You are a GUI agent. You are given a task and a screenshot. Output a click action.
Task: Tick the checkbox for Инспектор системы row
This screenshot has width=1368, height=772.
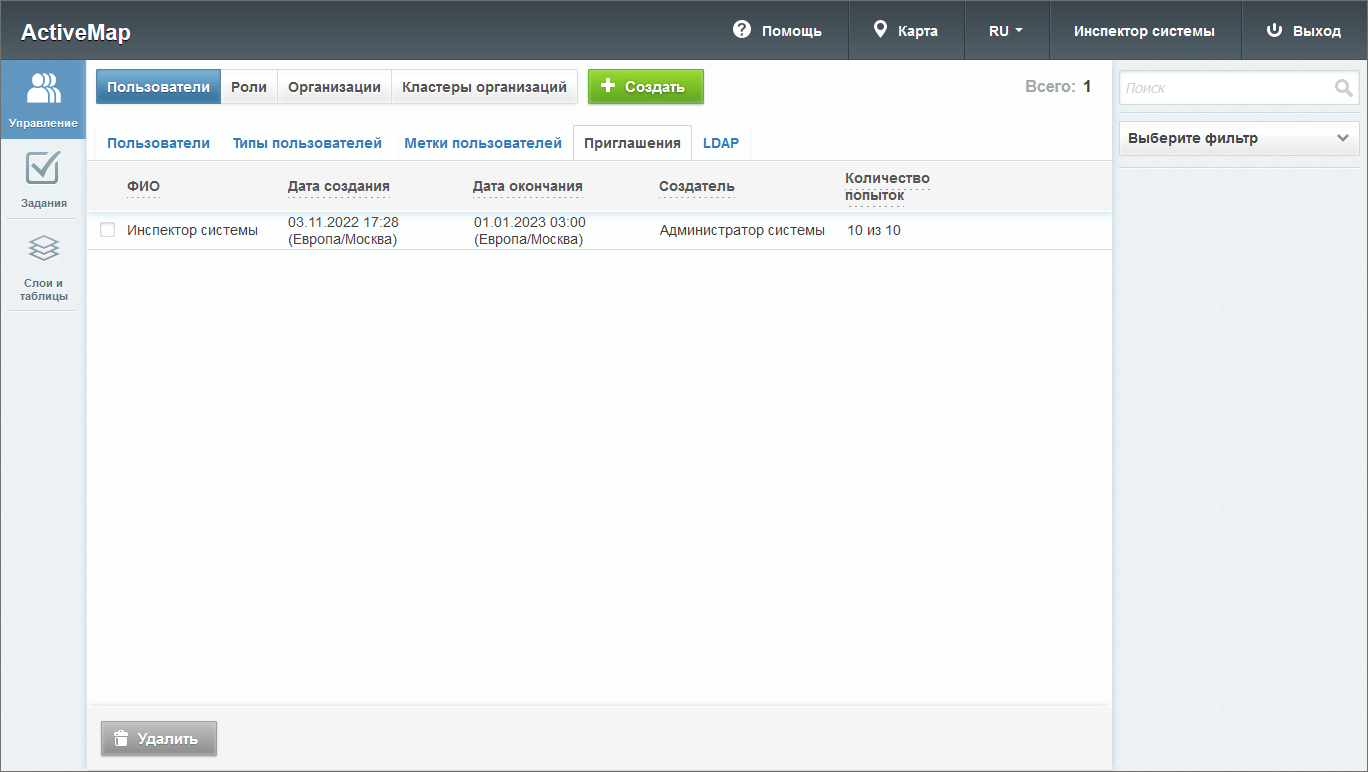pos(108,230)
